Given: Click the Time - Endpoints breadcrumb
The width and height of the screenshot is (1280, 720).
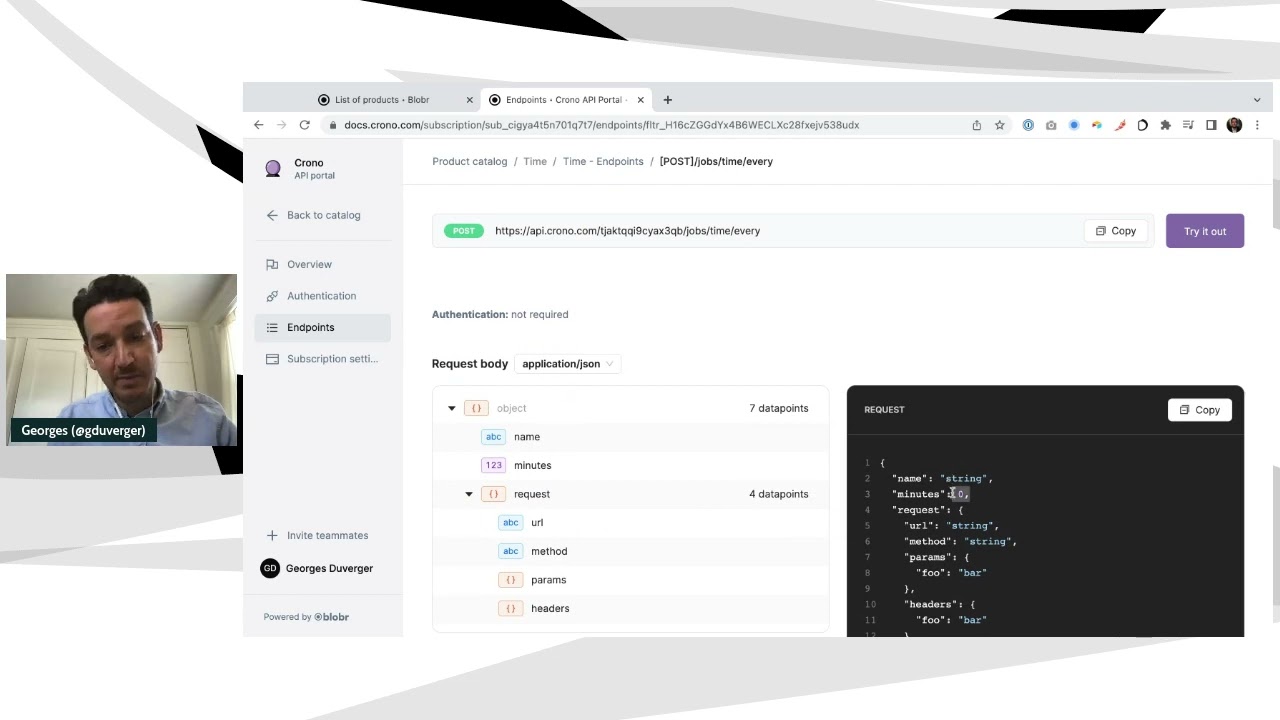Looking at the screenshot, I should coord(603,161).
